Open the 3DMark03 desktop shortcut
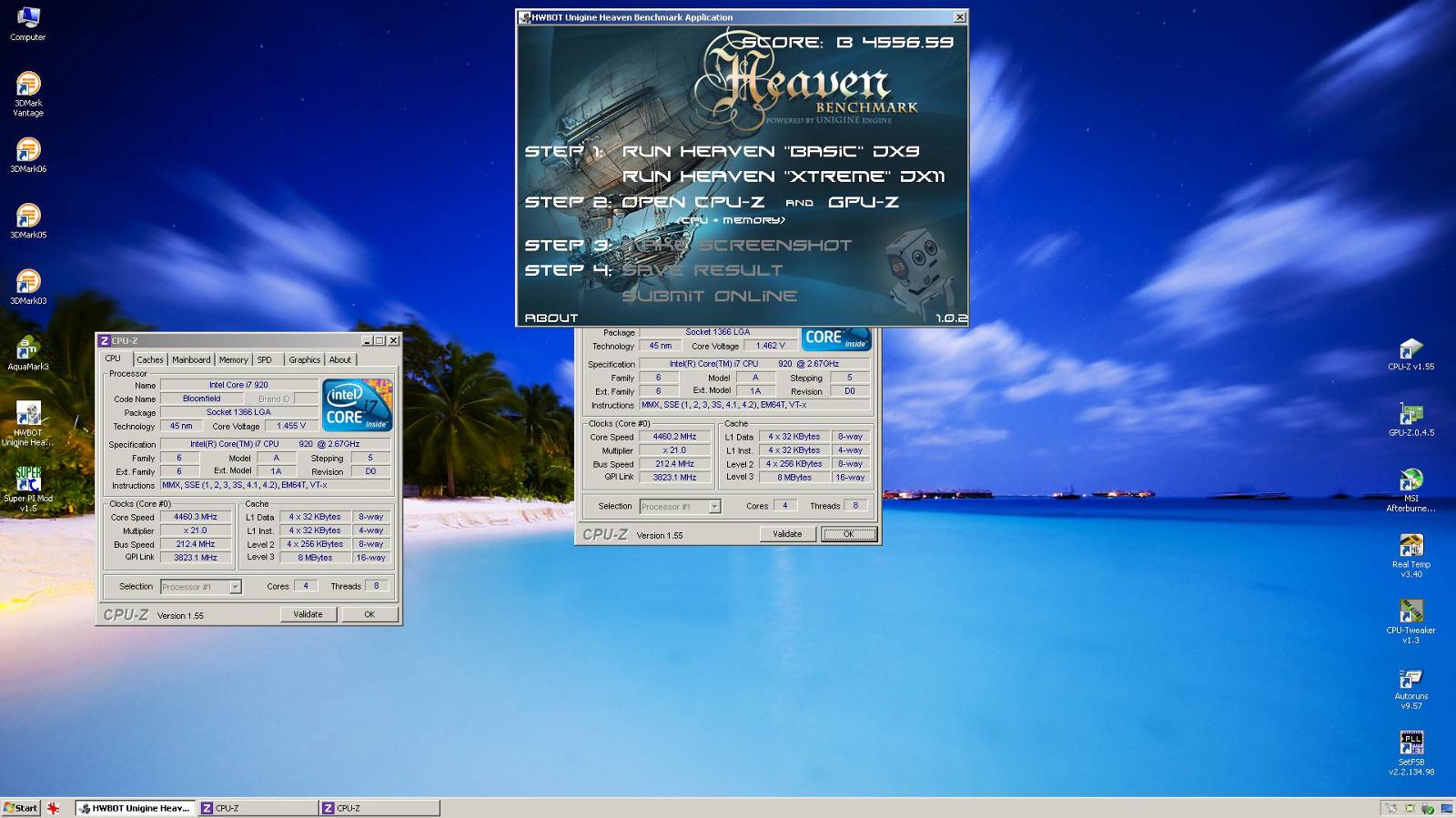1456x818 pixels. tap(28, 287)
